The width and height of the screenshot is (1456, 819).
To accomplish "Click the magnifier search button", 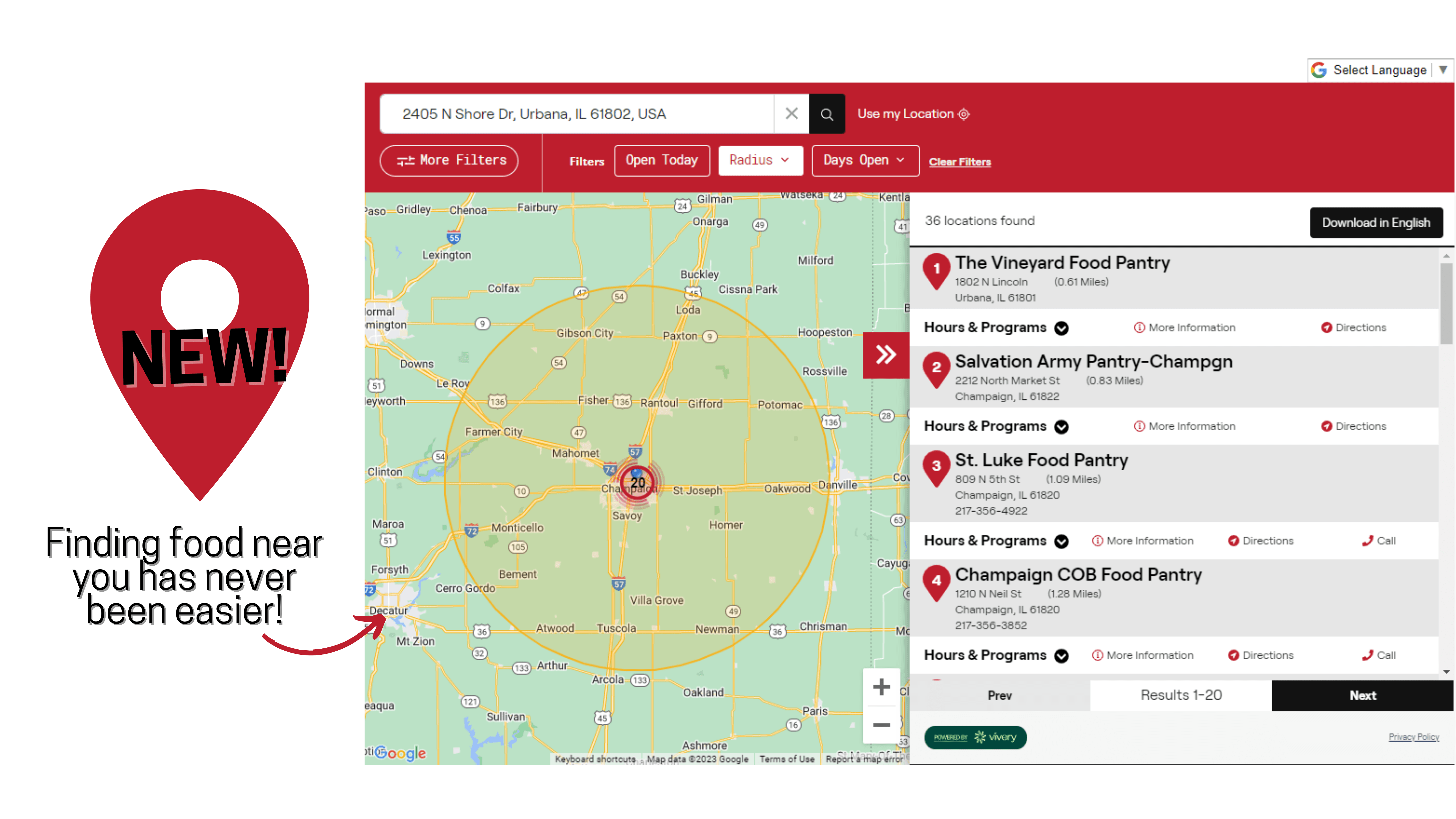I will [827, 114].
